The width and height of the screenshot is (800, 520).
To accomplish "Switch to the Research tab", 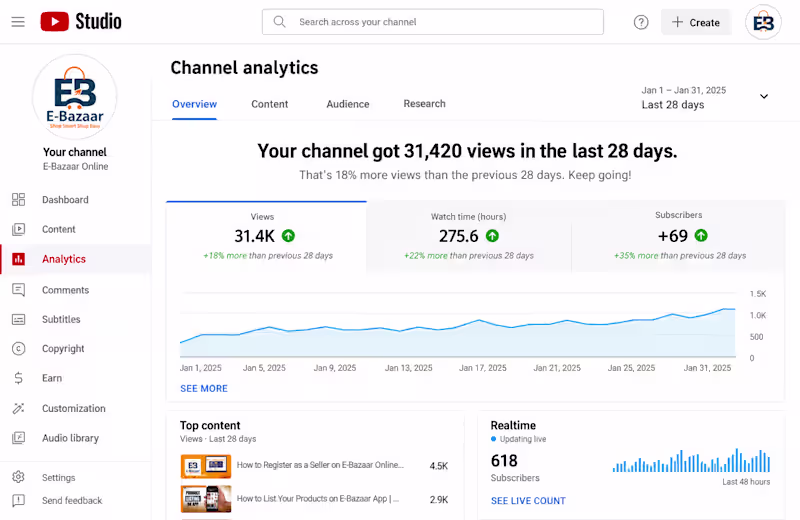I will pyautogui.click(x=424, y=104).
